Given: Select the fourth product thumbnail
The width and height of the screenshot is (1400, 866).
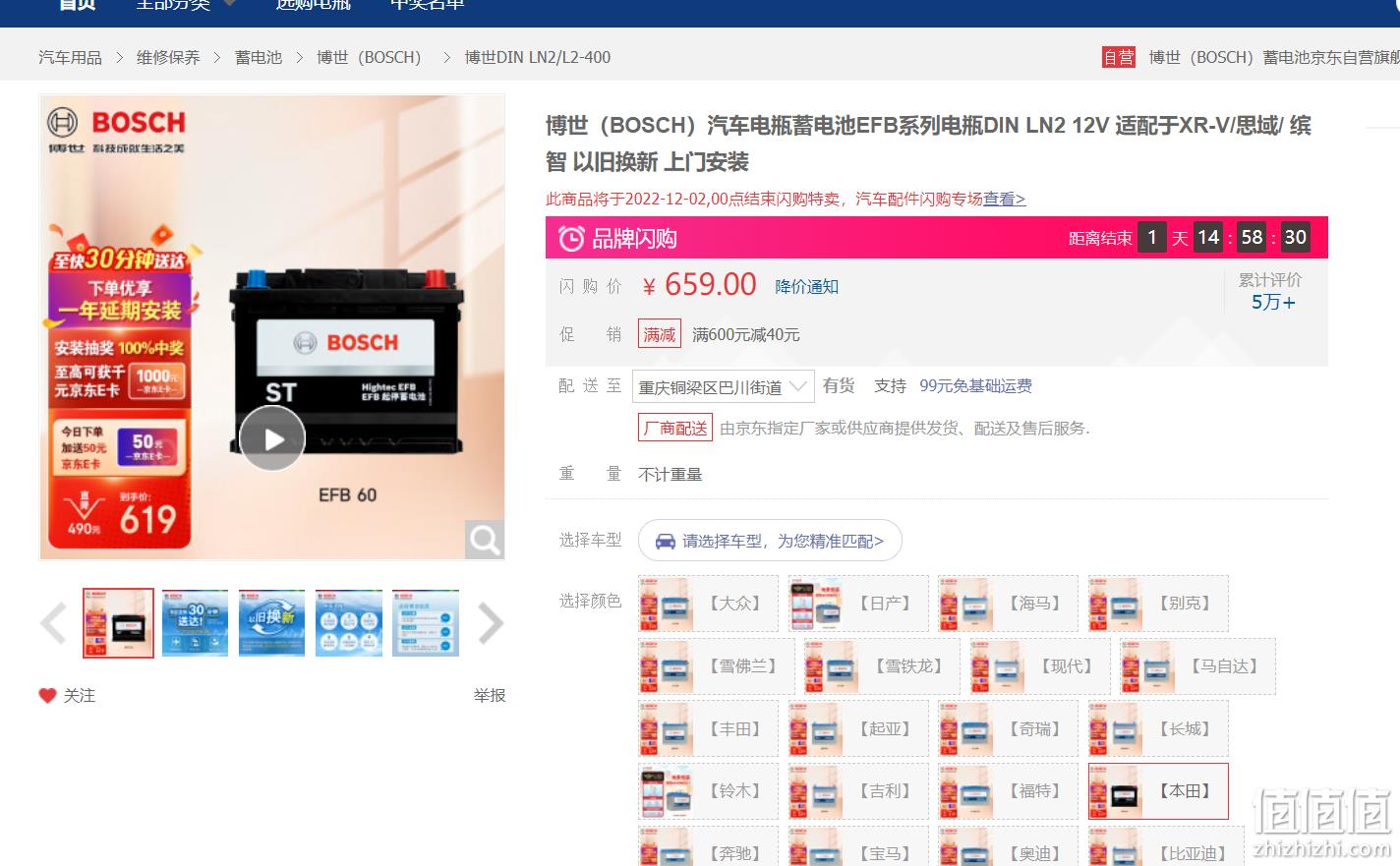Looking at the screenshot, I should click(x=349, y=623).
